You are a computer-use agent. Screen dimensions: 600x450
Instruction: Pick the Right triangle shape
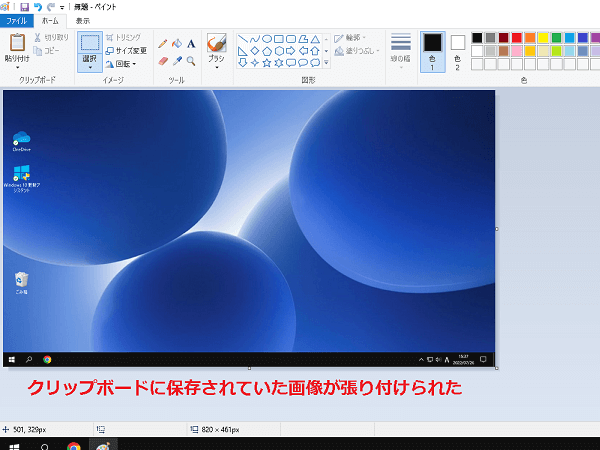tap(243, 51)
